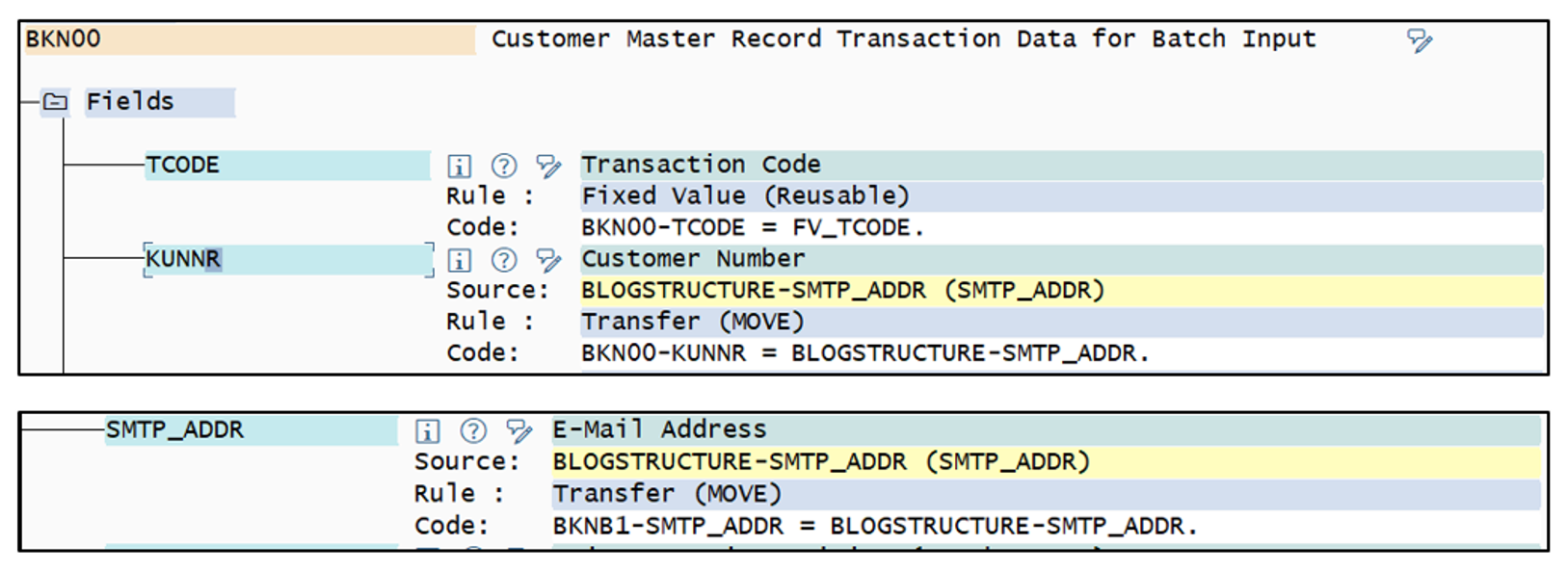Click code line 'BKN00-KUNNR = BLOGSTRUCTURE-SMTP_ADDR.'
The height and width of the screenshot is (571, 1568).
865,353
